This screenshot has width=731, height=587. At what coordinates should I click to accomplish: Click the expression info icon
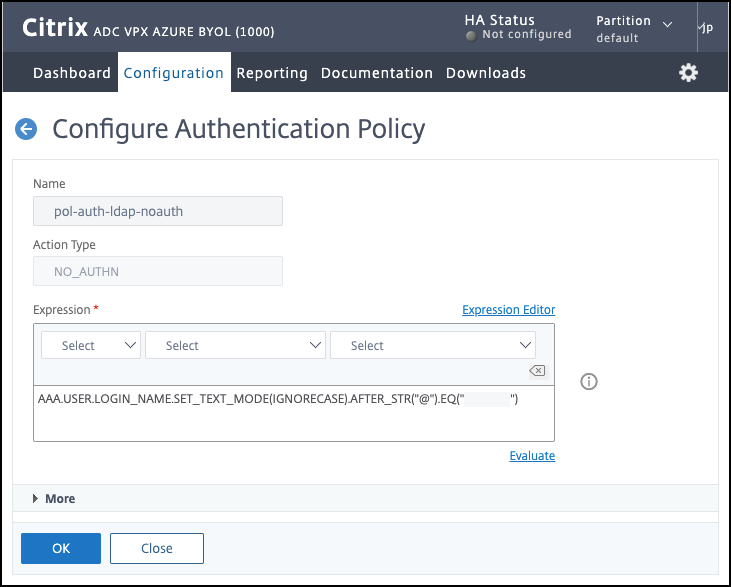pyautogui.click(x=589, y=381)
